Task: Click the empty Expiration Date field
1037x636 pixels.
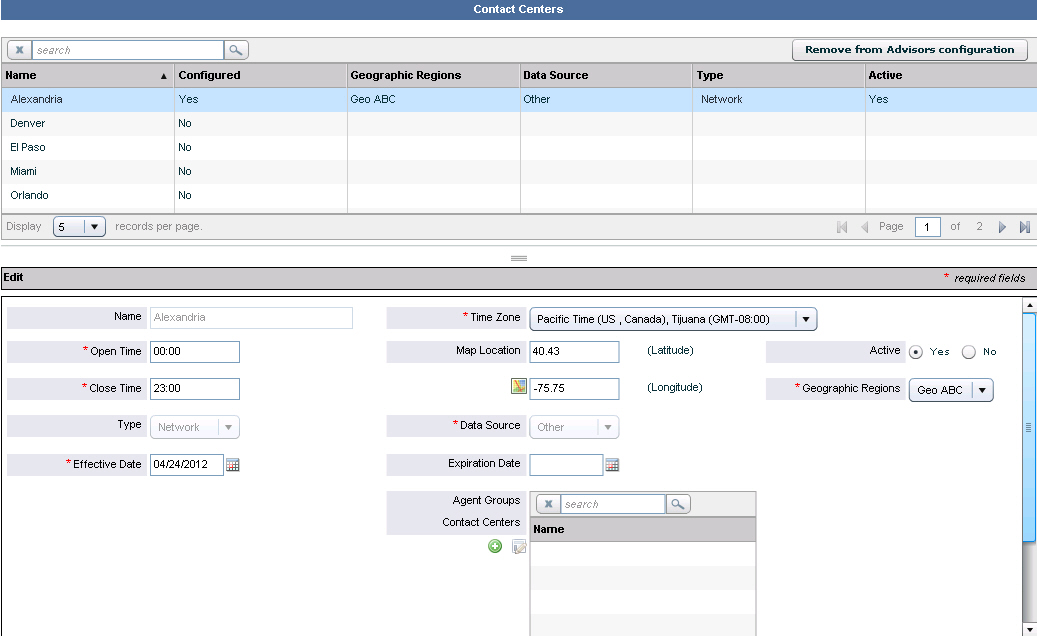Action: tap(566, 465)
